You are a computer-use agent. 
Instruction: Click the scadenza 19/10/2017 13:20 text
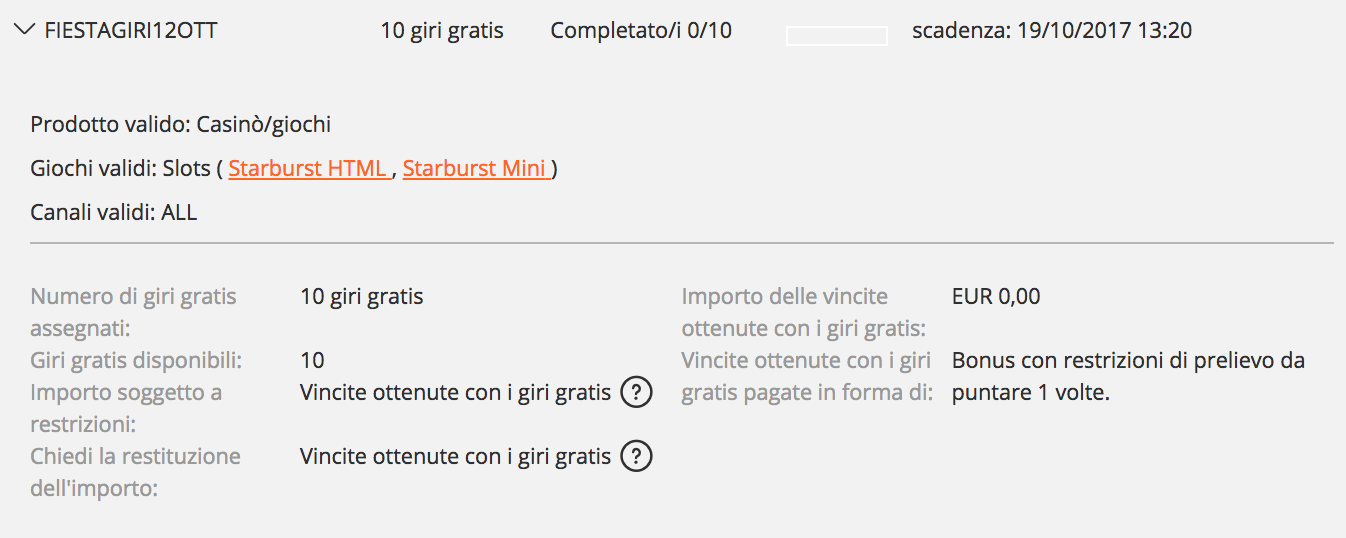click(1052, 31)
